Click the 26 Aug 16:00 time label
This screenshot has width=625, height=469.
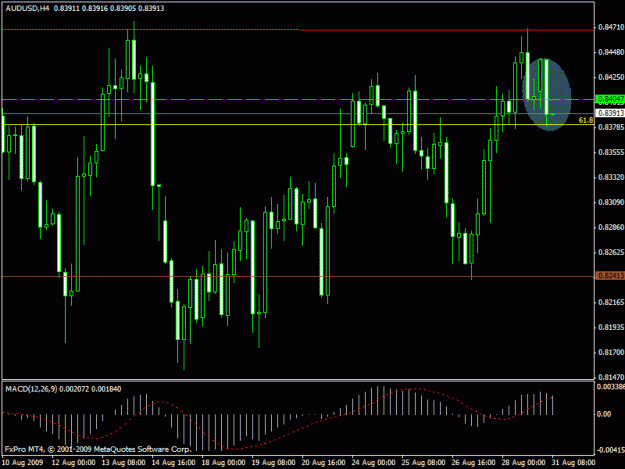pos(474,463)
